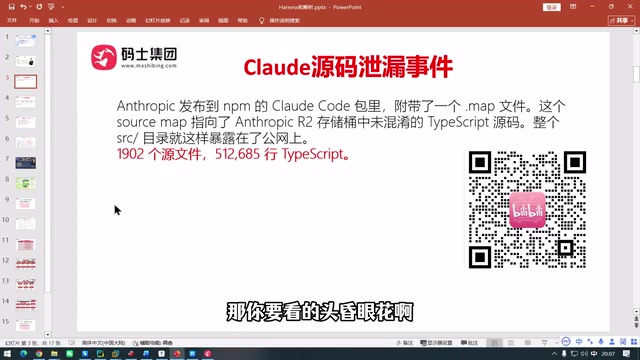
Task: Click the 共享 (Share) button
Action: pos(622,20)
